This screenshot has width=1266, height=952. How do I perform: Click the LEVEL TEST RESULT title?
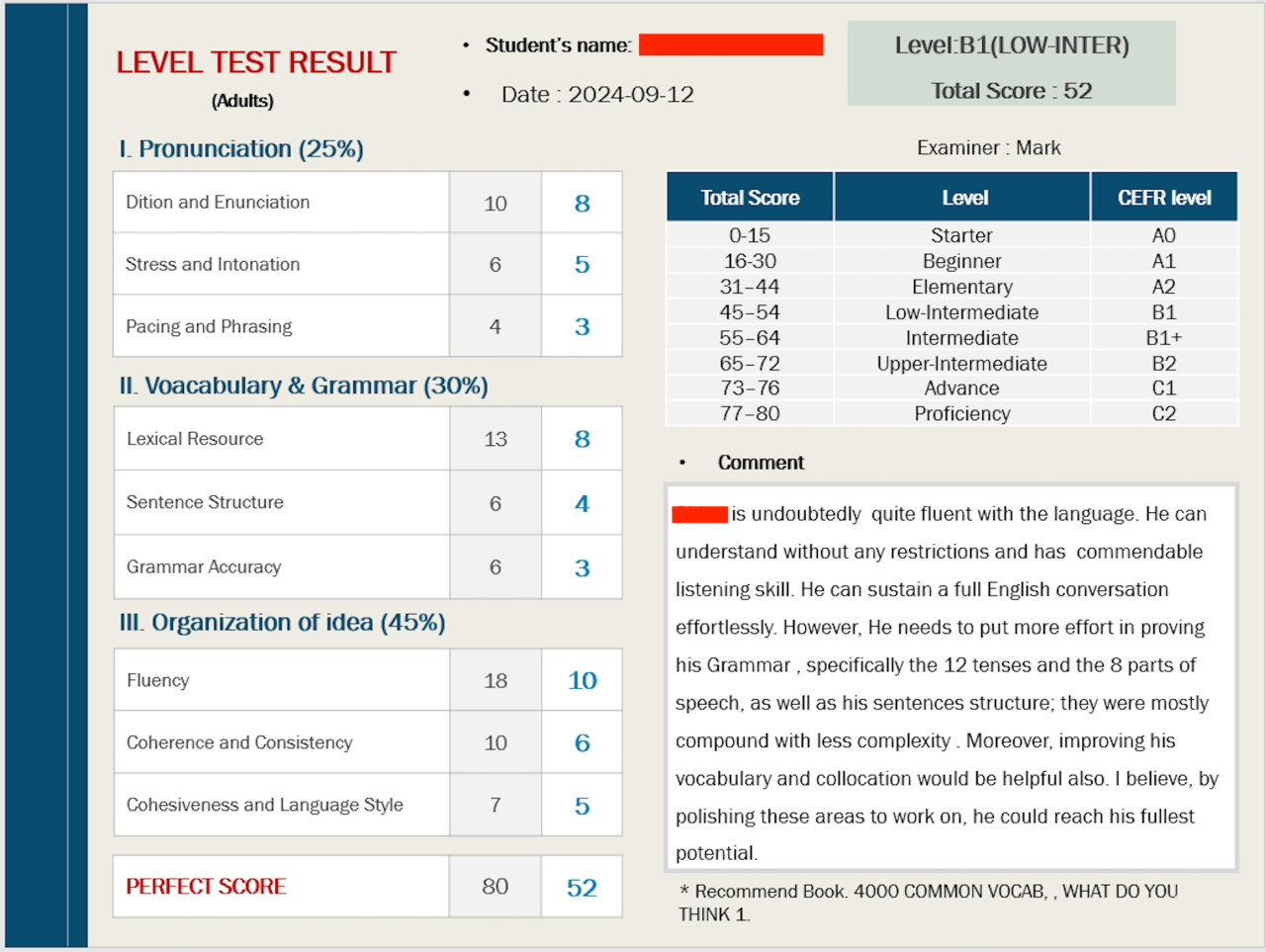[x=255, y=62]
